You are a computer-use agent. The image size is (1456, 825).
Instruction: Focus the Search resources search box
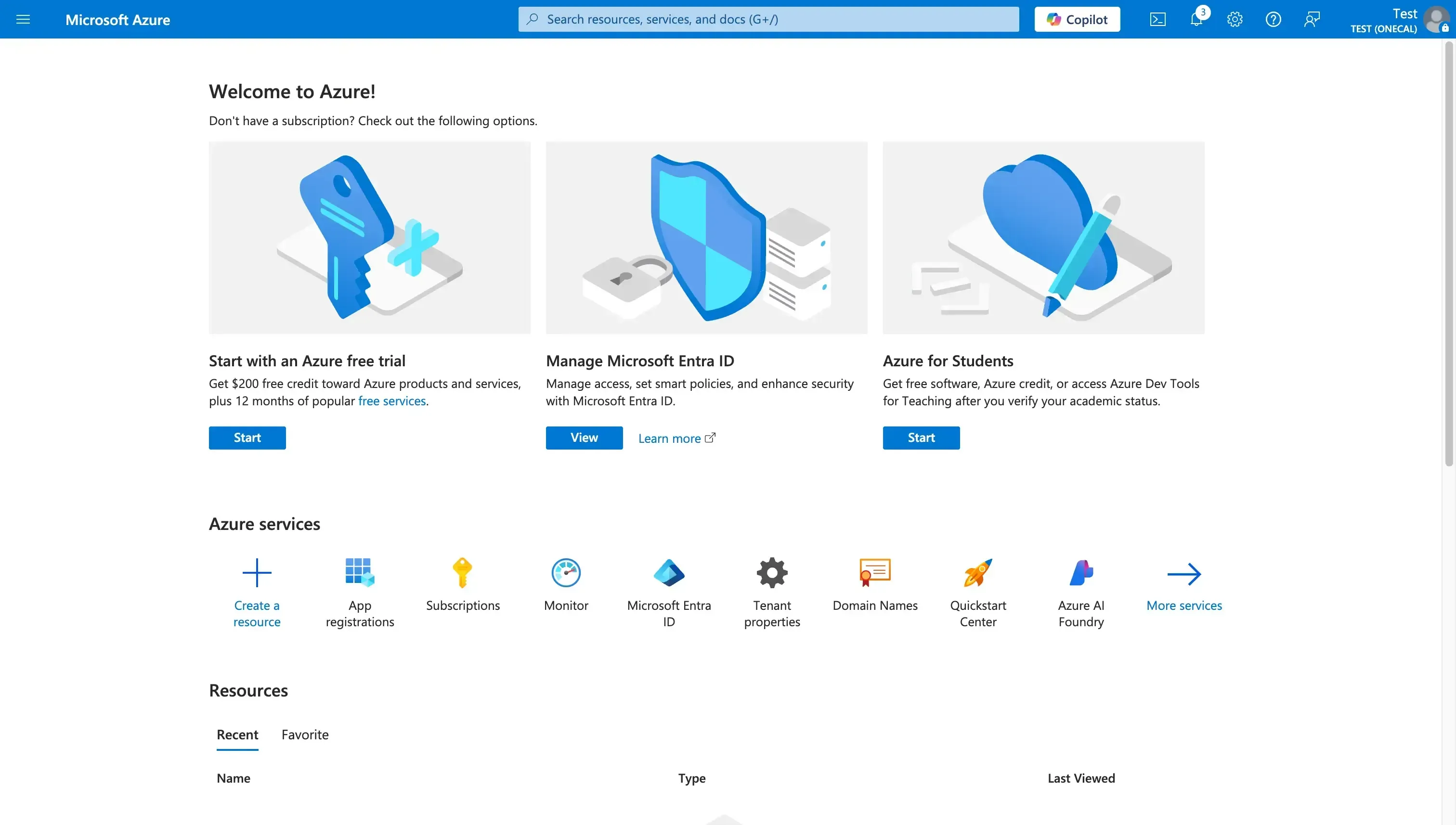[768, 19]
